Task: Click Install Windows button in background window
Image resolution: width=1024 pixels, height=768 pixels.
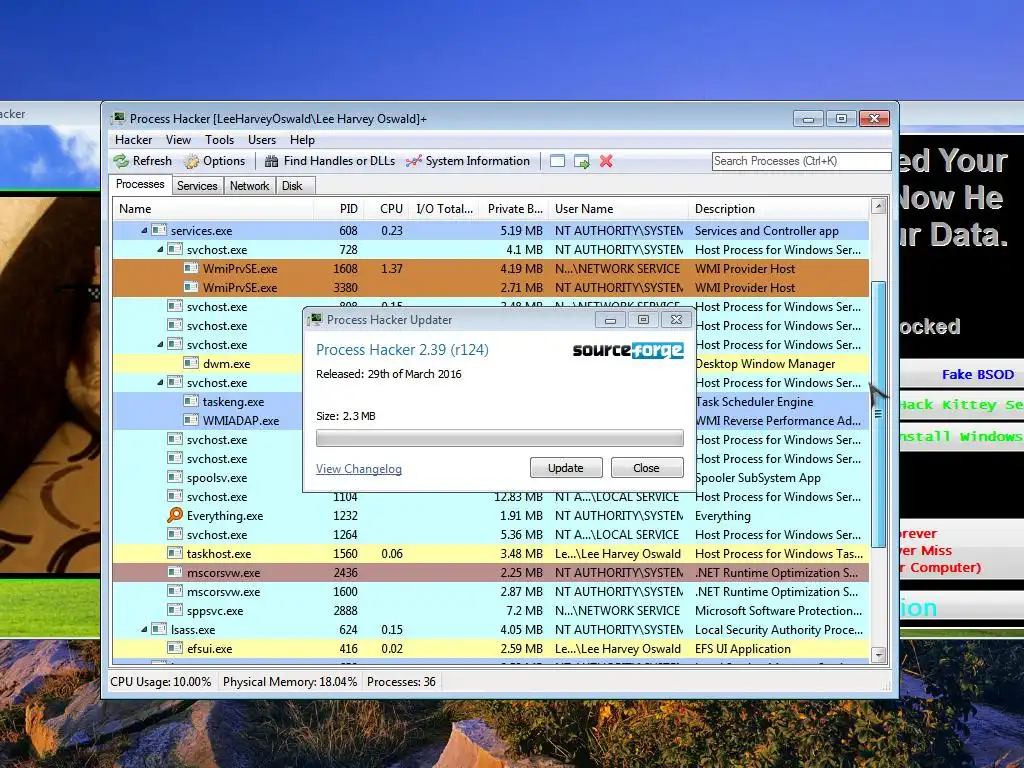Action: 961,436
